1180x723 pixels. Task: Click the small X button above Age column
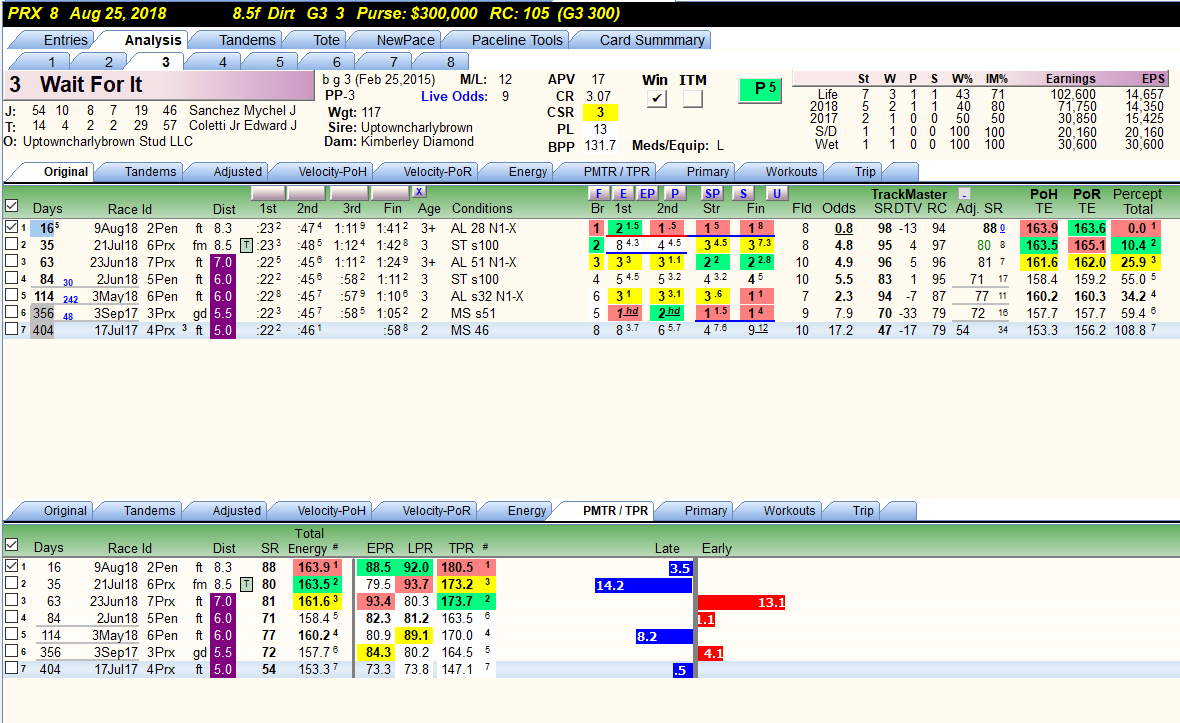tap(419, 192)
